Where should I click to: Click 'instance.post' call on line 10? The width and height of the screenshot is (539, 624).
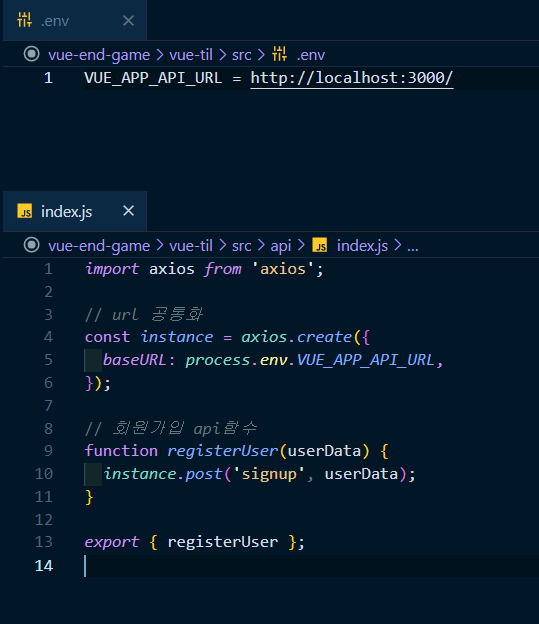(163, 474)
